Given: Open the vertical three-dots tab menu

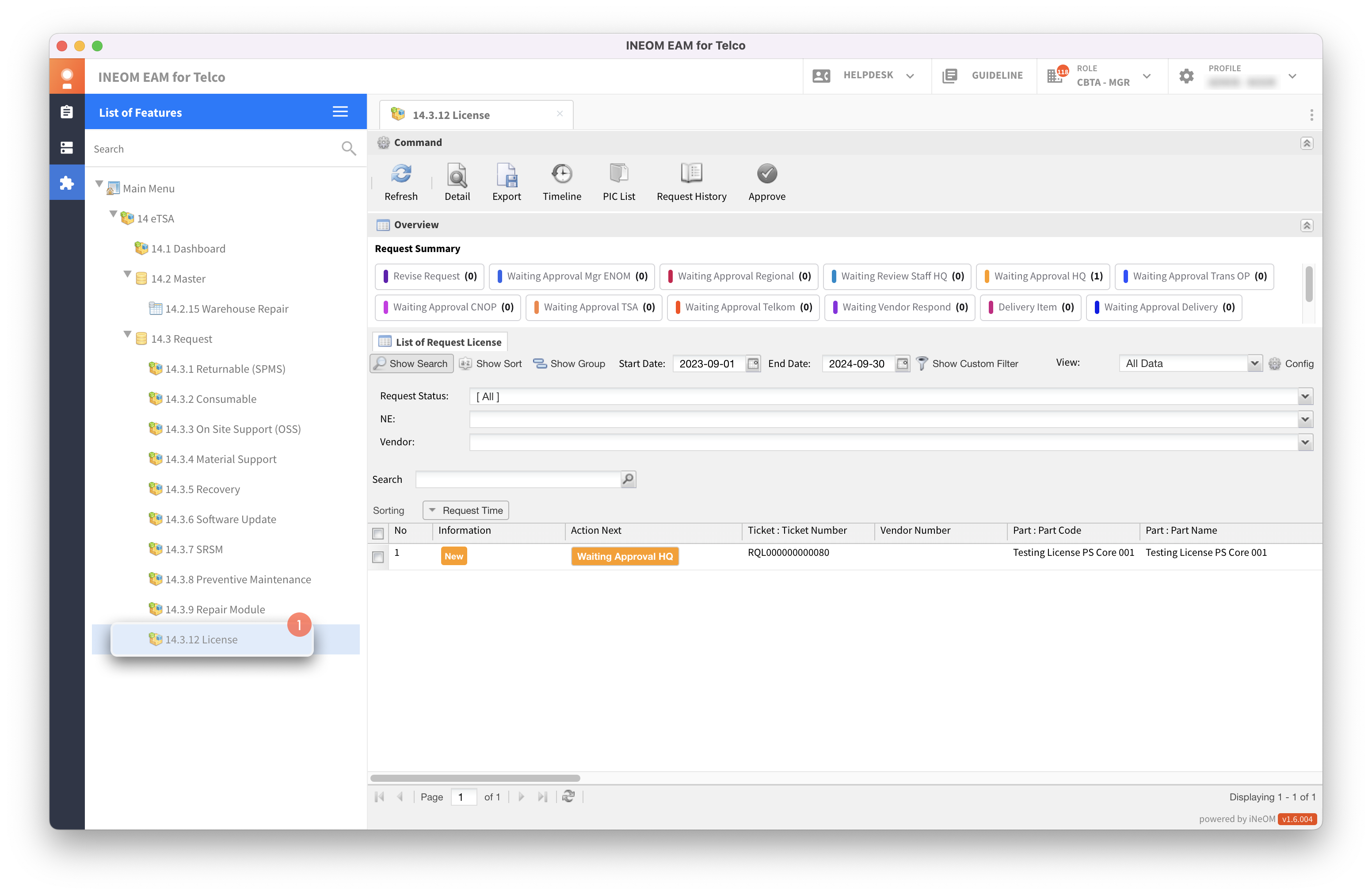Looking at the screenshot, I should [1311, 115].
